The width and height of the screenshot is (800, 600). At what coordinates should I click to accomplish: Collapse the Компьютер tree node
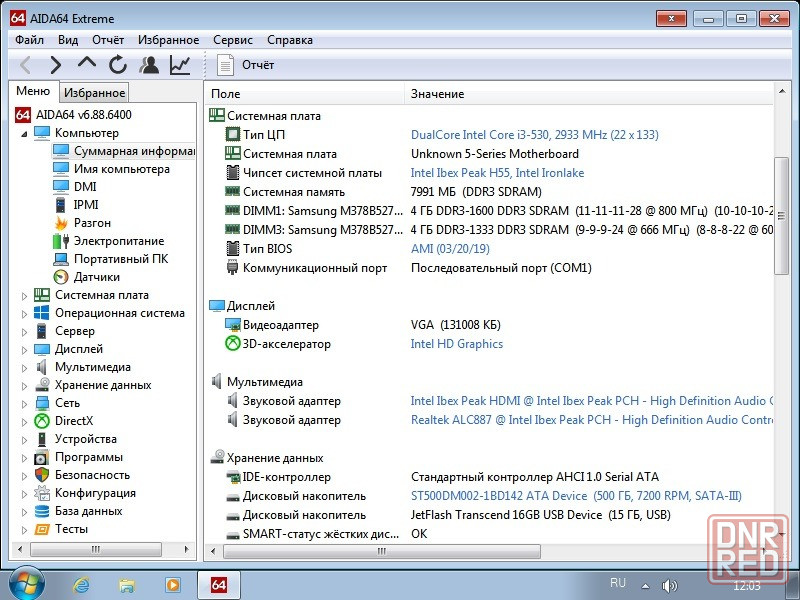tap(24, 134)
